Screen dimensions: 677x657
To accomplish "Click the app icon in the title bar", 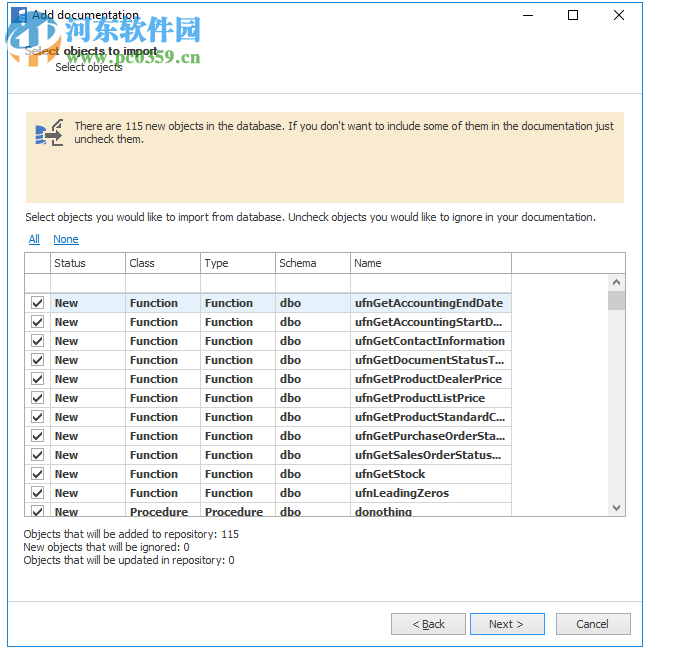I will (x=19, y=15).
